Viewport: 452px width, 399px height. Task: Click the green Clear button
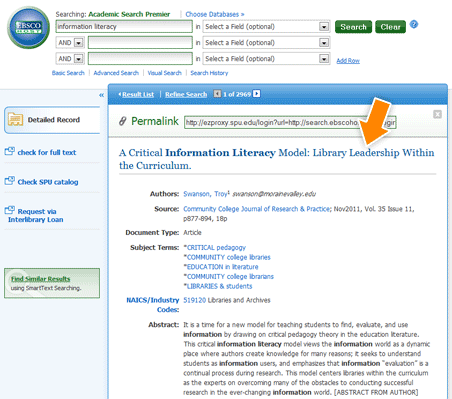click(x=391, y=27)
